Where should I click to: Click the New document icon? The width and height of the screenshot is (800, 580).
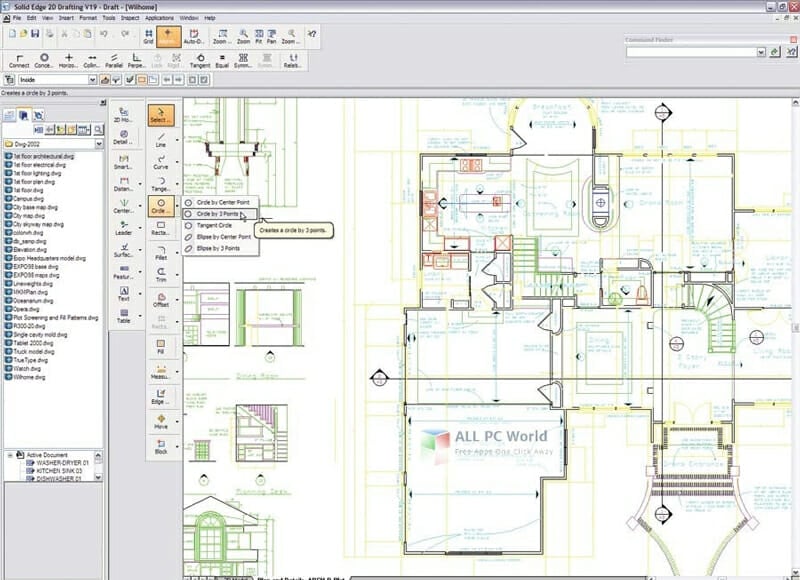click(12, 34)
